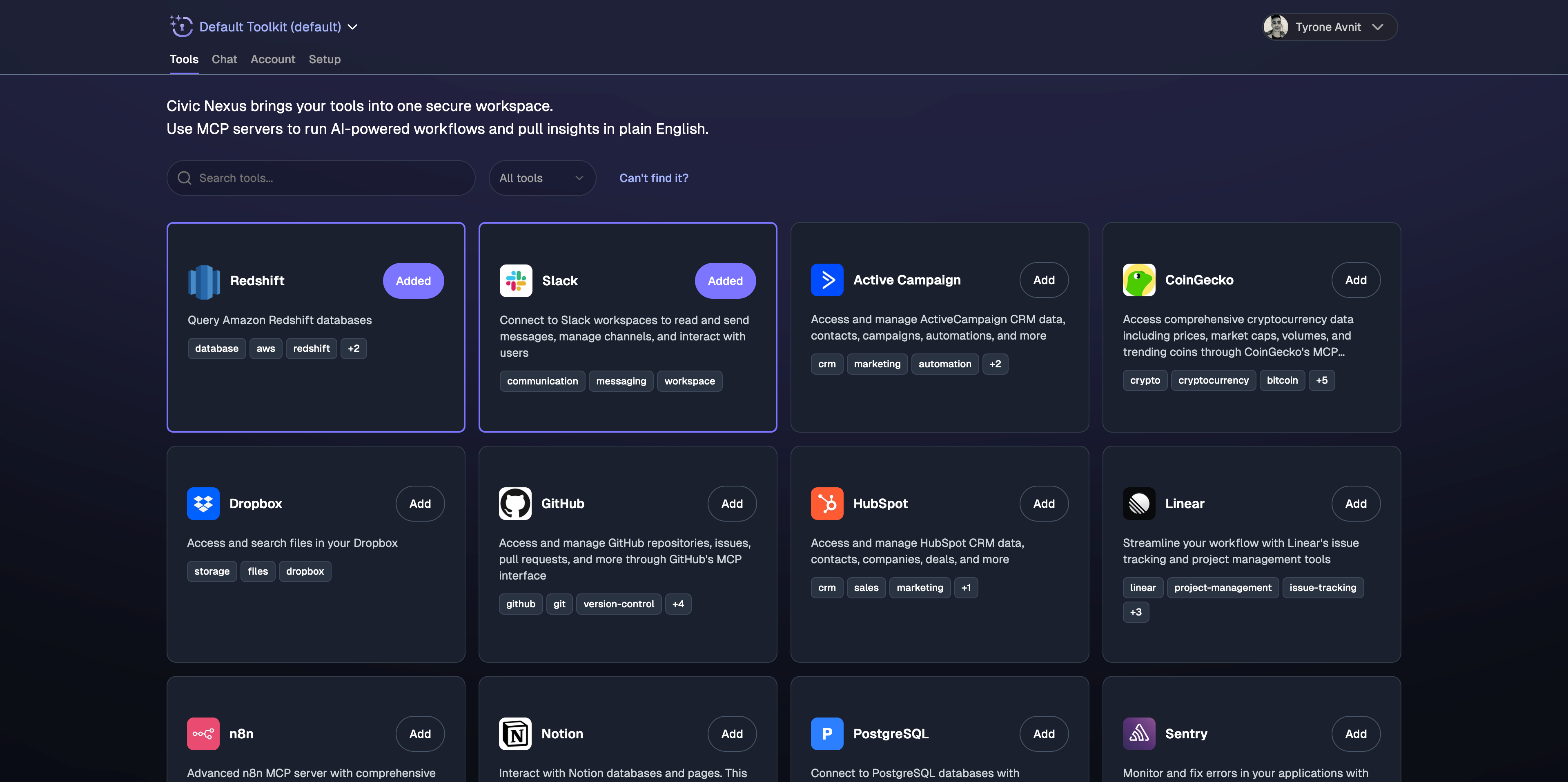Click the Redshift database icon
1568x782 pixels.
(x=204, y=280)
